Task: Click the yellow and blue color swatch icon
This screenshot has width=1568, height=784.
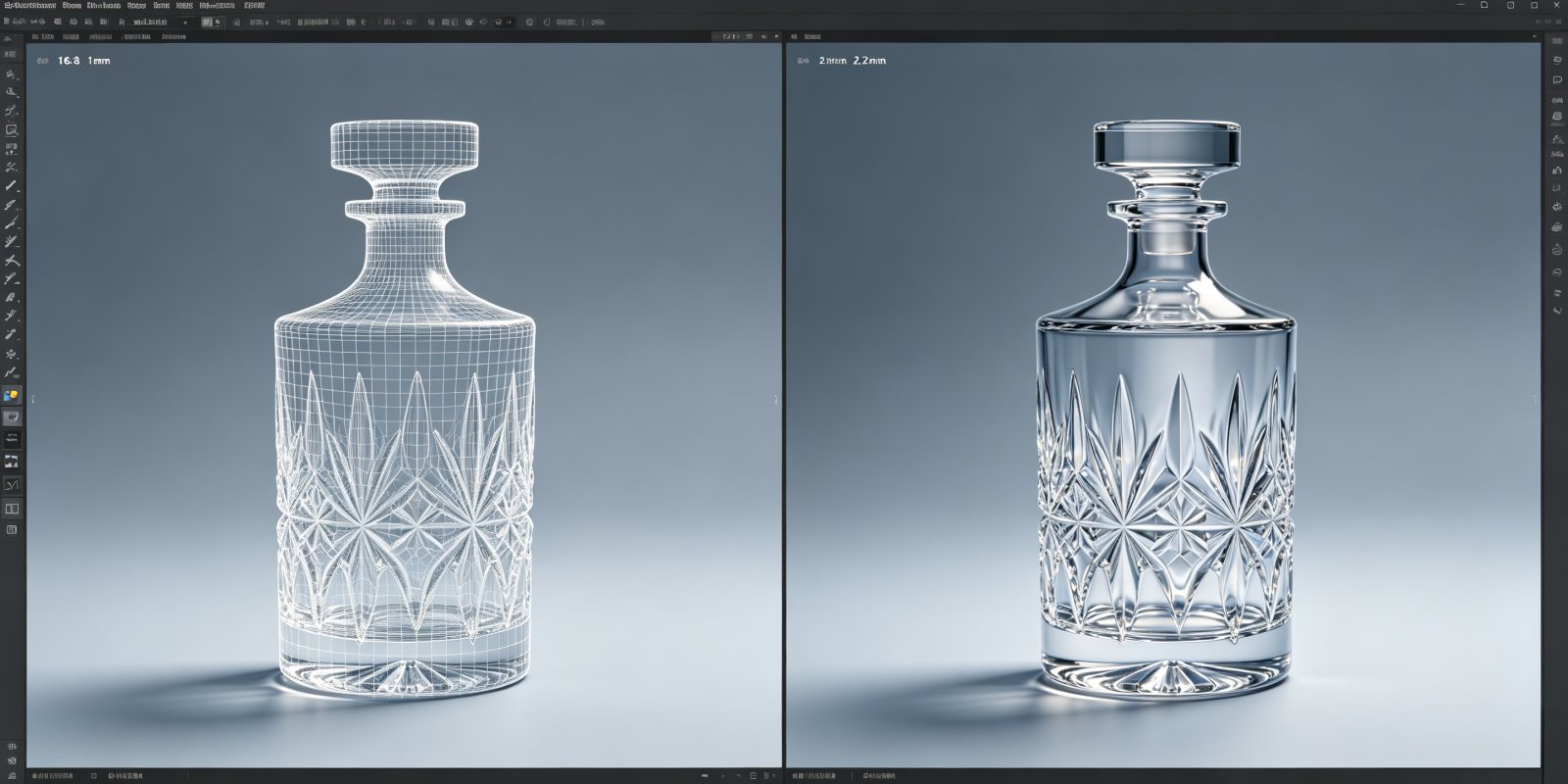Action: pos(12,396)
